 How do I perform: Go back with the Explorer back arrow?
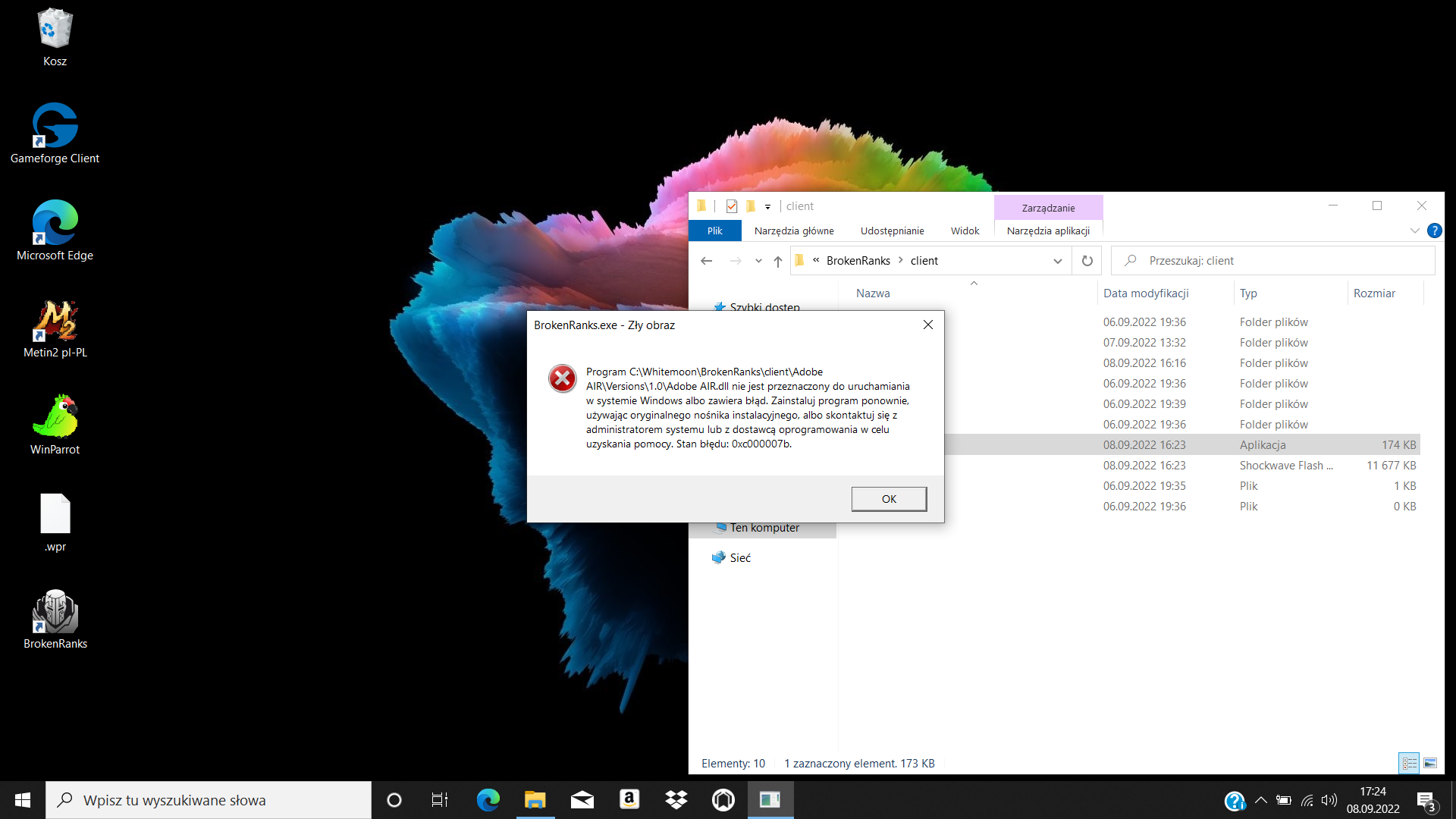point(707,261)
